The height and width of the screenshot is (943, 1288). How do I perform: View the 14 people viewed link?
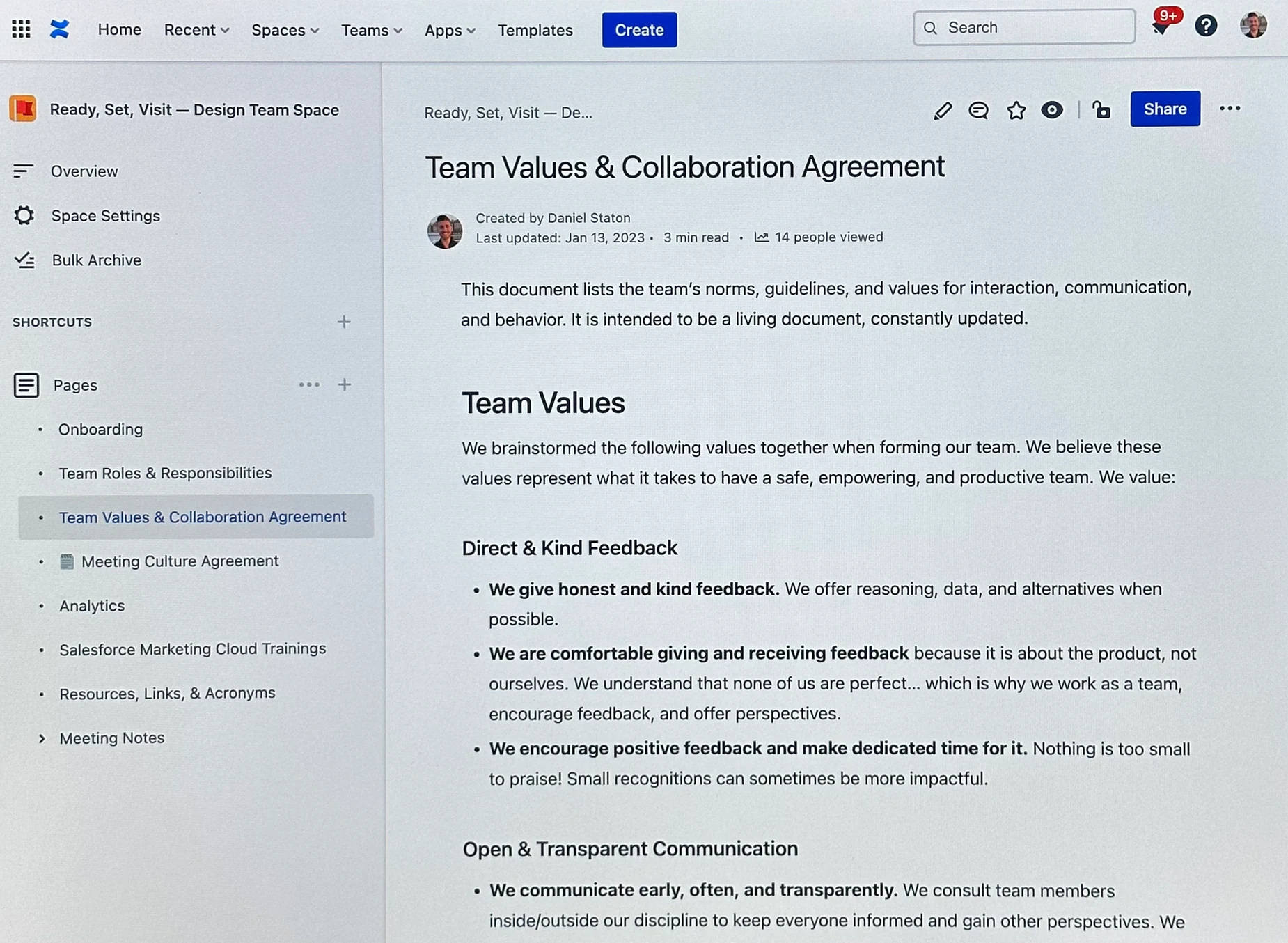(828, 237)
